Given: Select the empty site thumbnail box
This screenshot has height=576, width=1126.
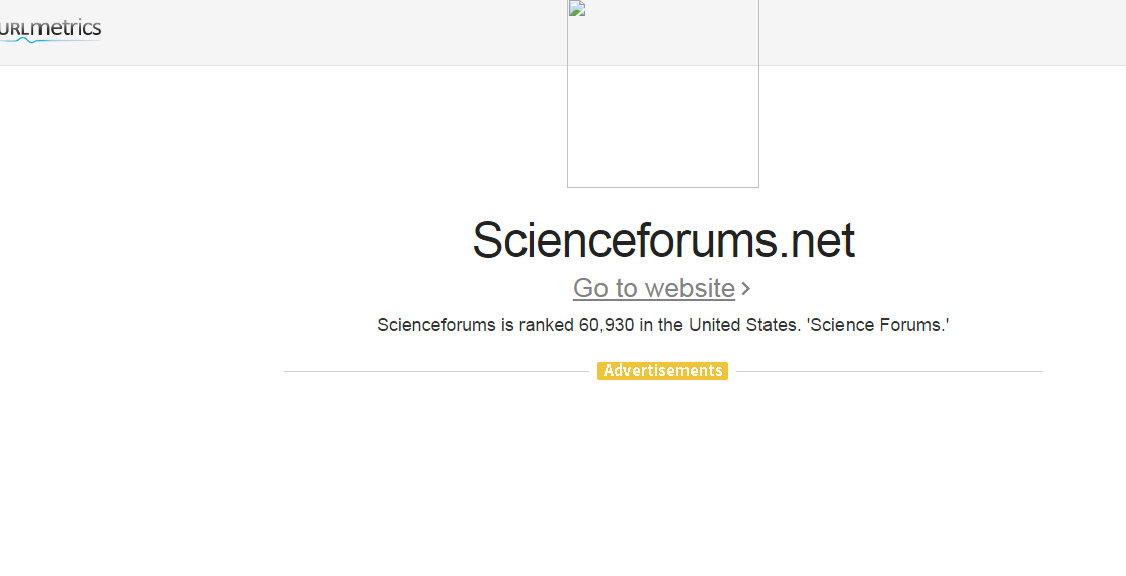Looking at the screenshot, I should [663, 100].
